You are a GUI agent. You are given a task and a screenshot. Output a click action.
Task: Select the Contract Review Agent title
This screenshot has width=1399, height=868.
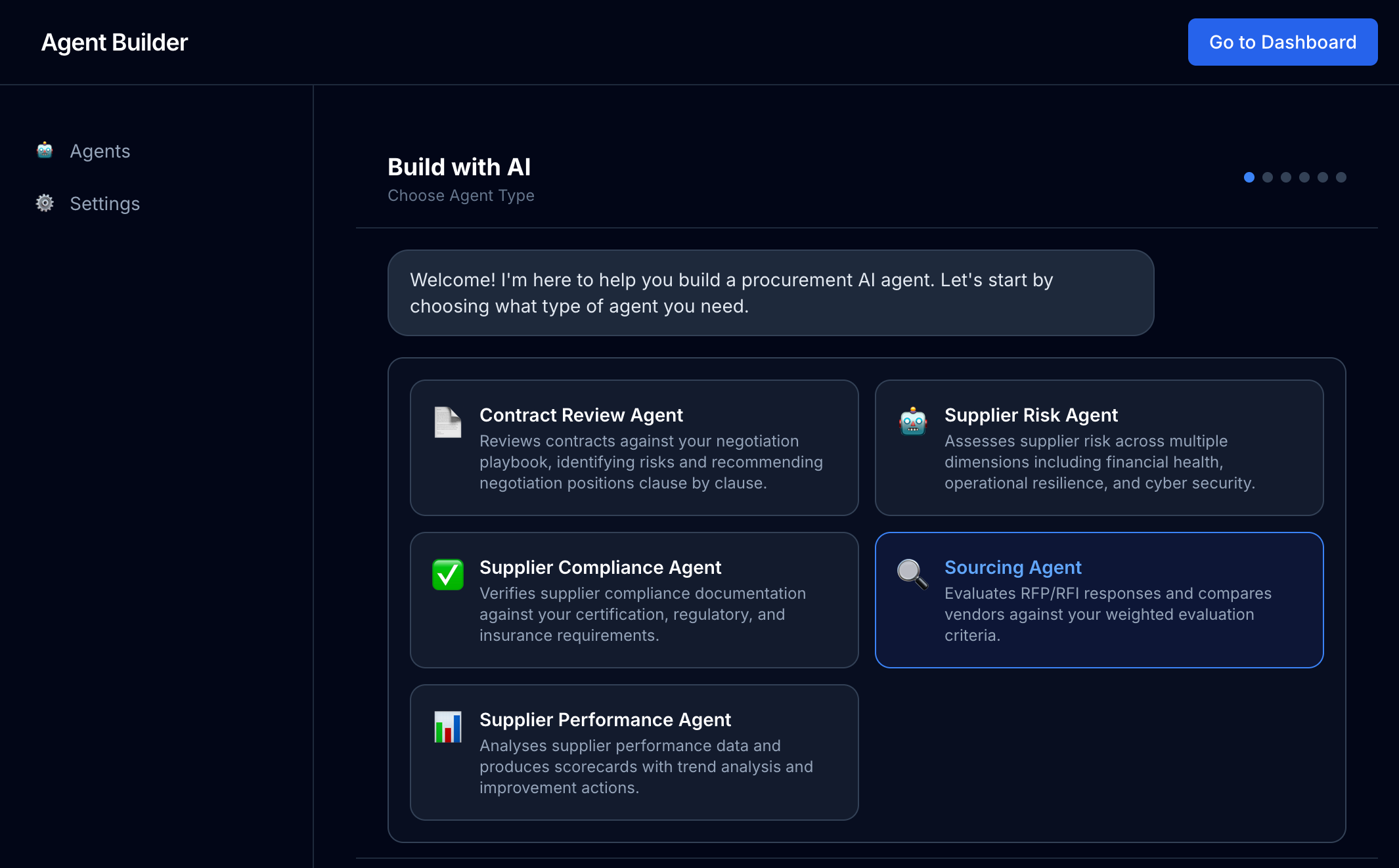(581, 415)
